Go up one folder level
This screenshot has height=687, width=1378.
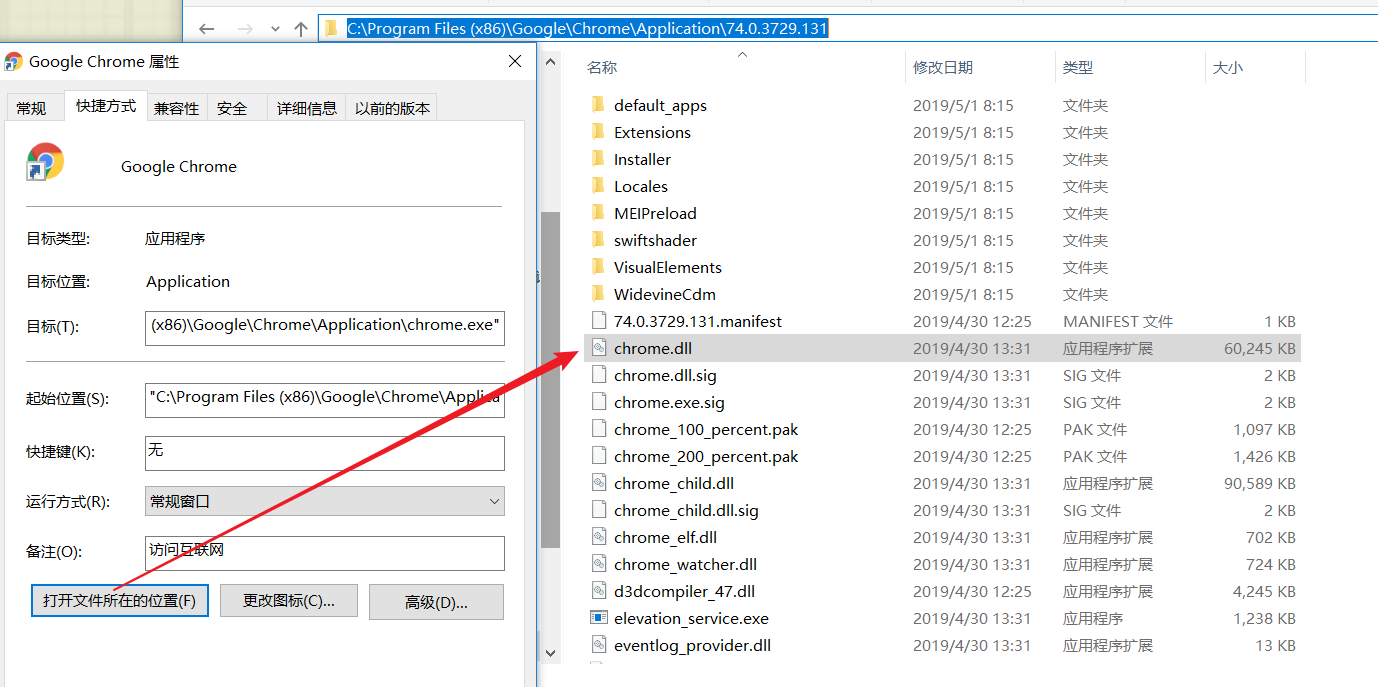pos(300,29)
